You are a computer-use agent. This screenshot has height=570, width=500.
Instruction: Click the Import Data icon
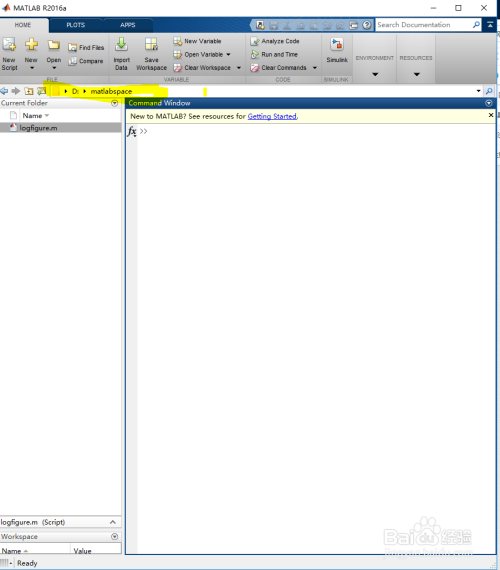121,44
